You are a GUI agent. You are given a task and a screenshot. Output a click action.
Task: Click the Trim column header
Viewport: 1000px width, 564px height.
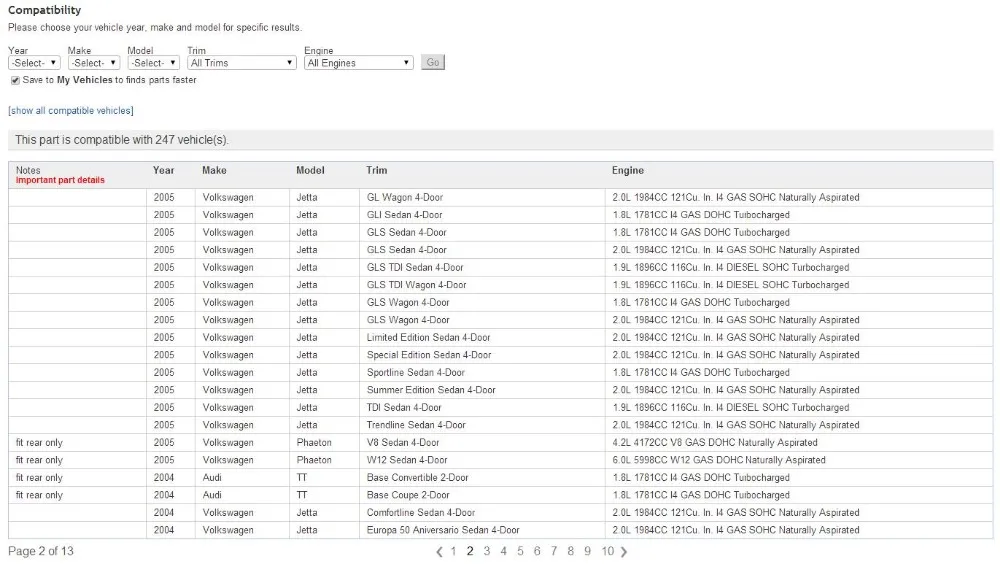[376, 170]
